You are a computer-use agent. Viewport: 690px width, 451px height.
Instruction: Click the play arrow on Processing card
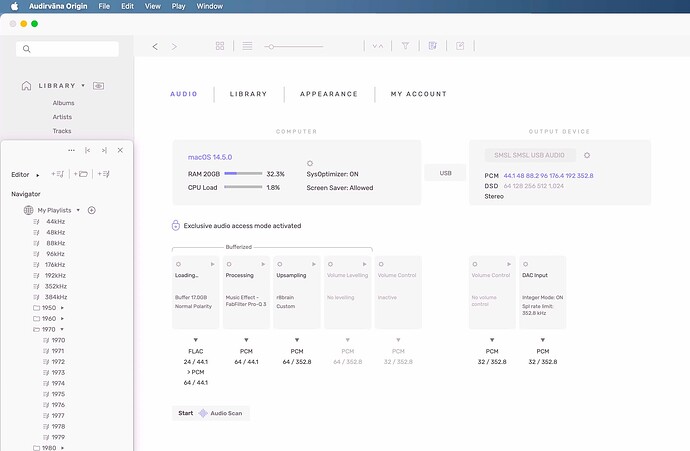coord(263,264)
